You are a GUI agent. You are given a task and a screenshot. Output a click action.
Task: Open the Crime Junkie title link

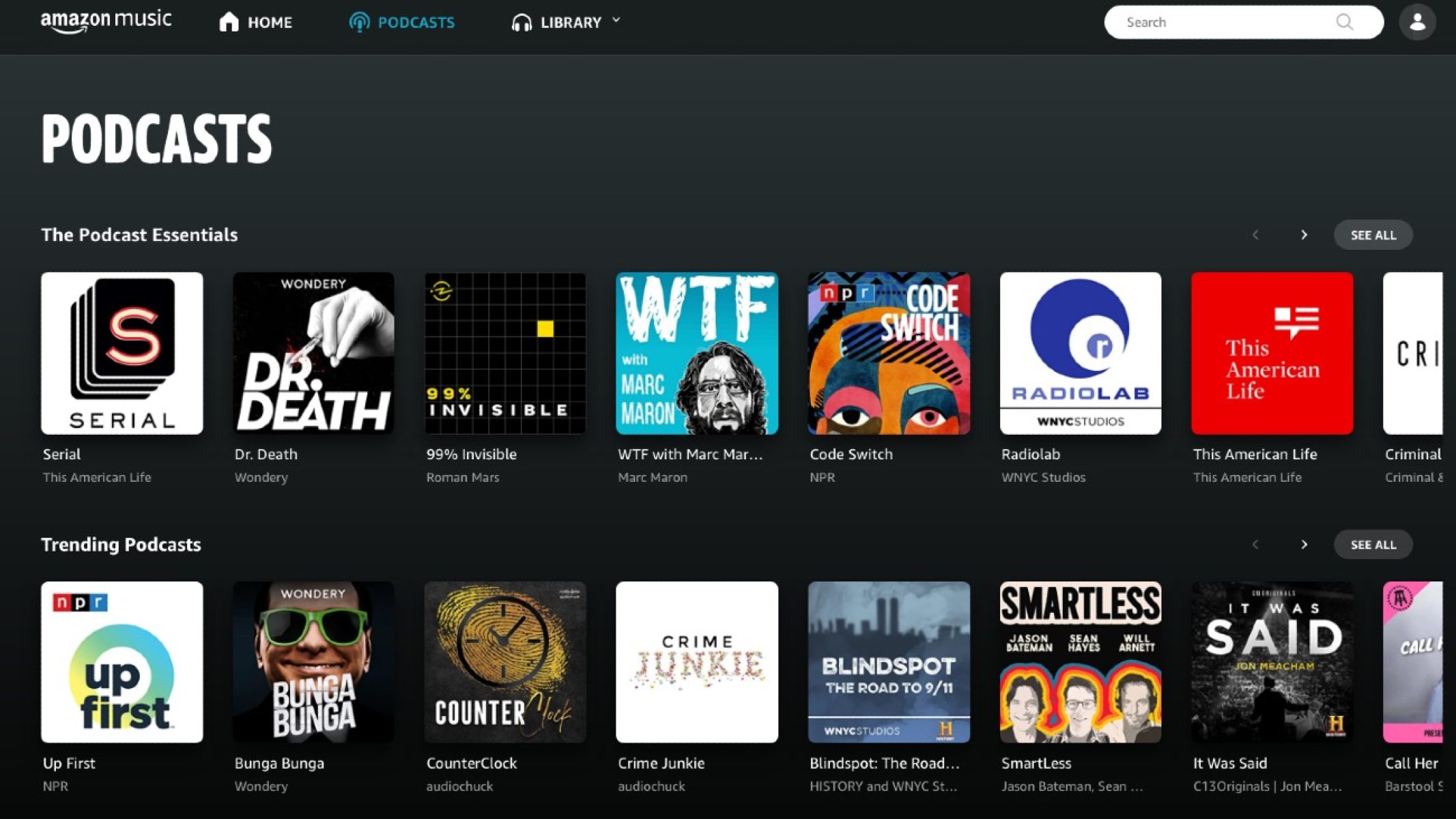pos(661,763)
